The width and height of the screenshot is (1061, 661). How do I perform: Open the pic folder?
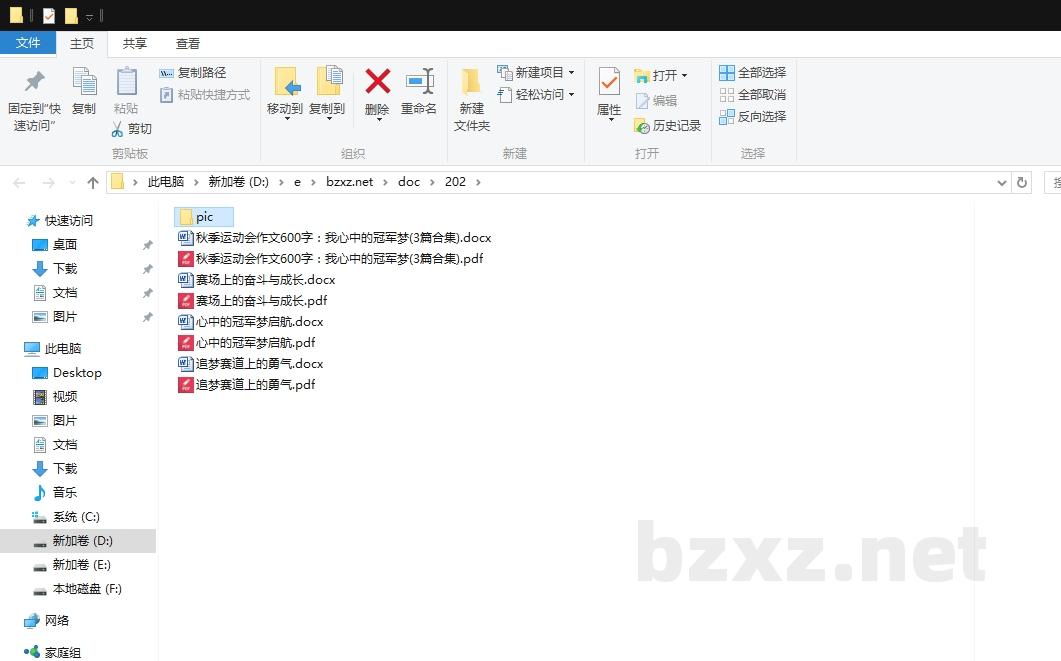click(x=203, y=216)
